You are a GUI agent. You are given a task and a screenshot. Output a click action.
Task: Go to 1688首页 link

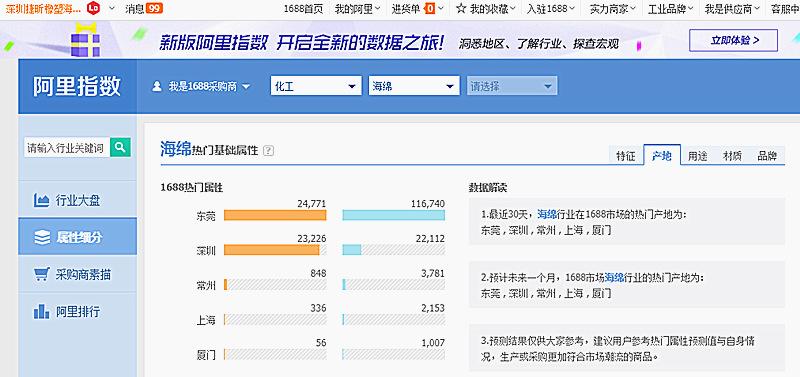pos(304,9)
